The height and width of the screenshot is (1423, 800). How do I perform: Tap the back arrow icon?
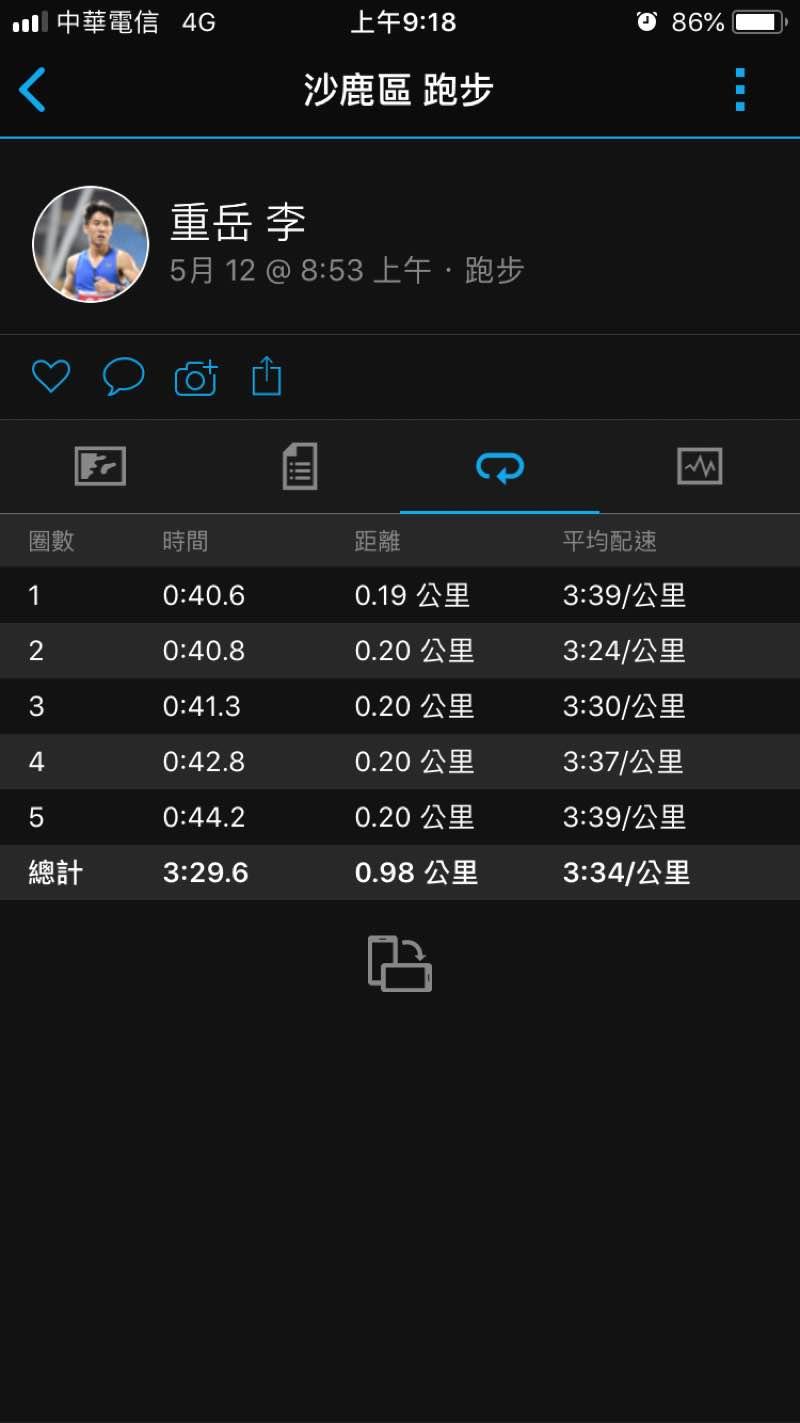pos(33,90)
